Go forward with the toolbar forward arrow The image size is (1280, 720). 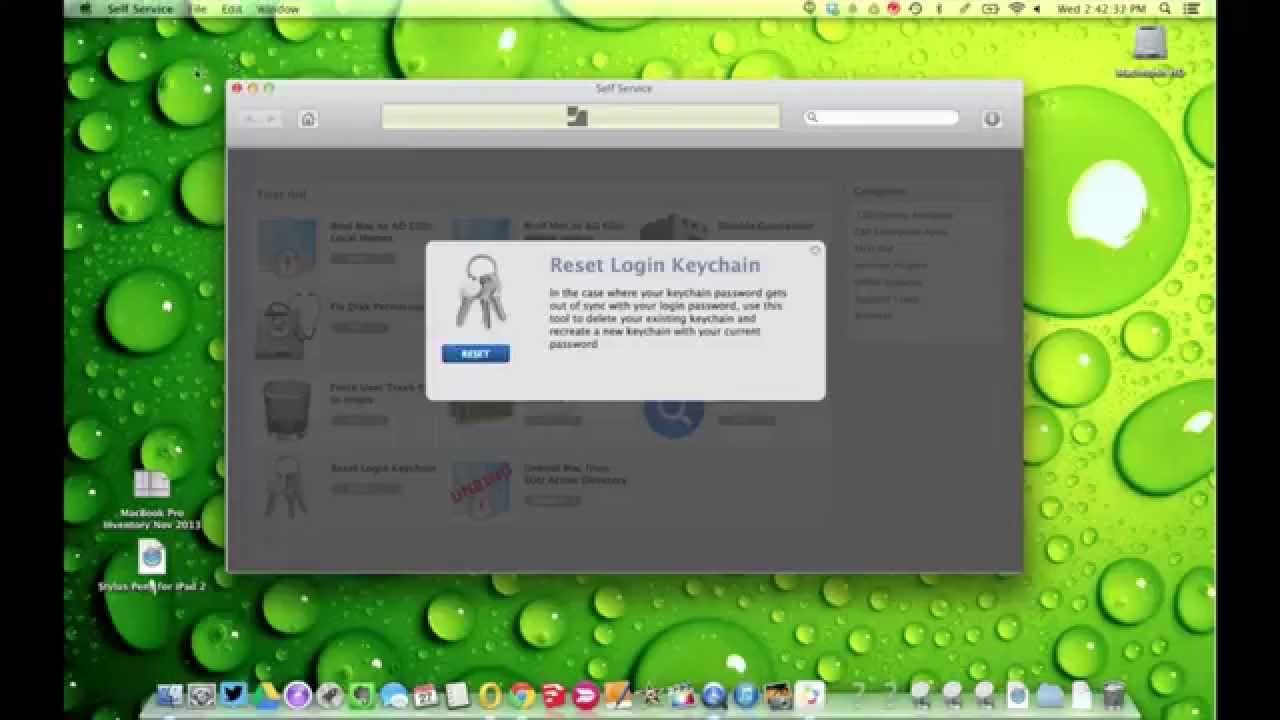point(270,119)
